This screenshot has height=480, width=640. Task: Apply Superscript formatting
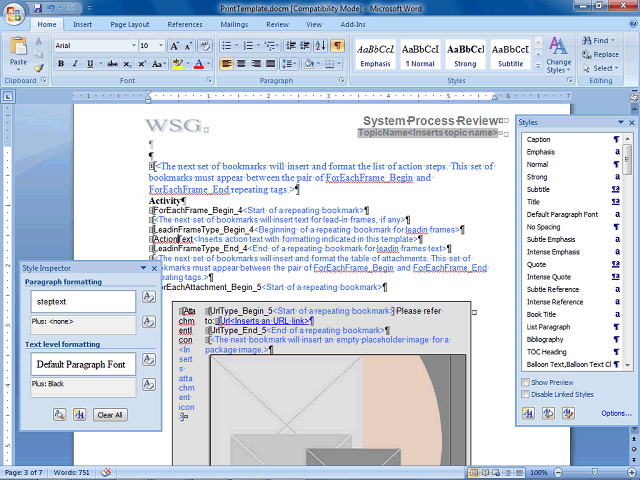point(142,64)
